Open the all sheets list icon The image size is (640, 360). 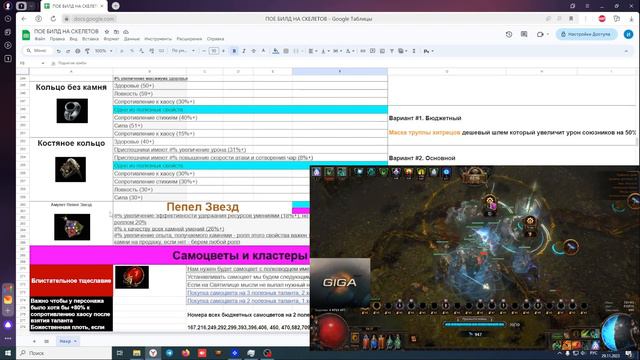(47, 341)
